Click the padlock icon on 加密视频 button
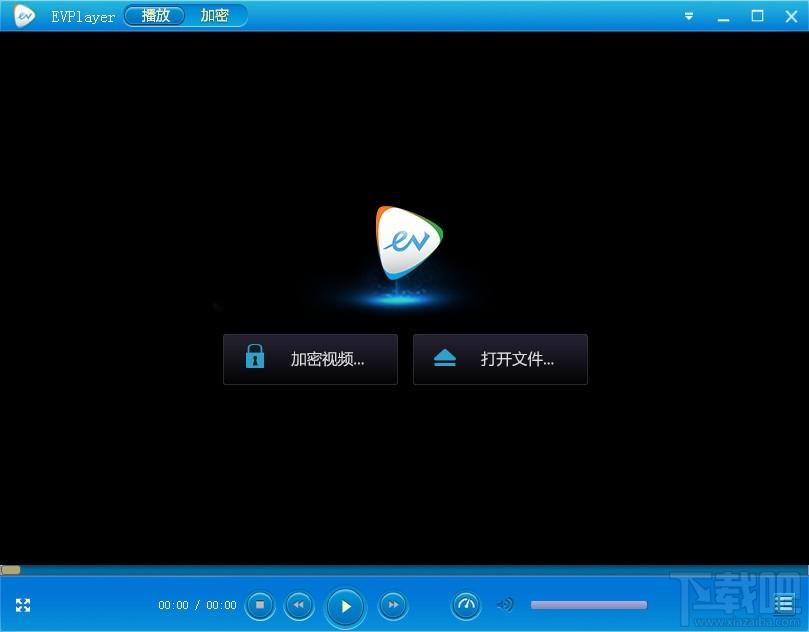This screenshot has width=809, height=632. [x=254, y=356]
